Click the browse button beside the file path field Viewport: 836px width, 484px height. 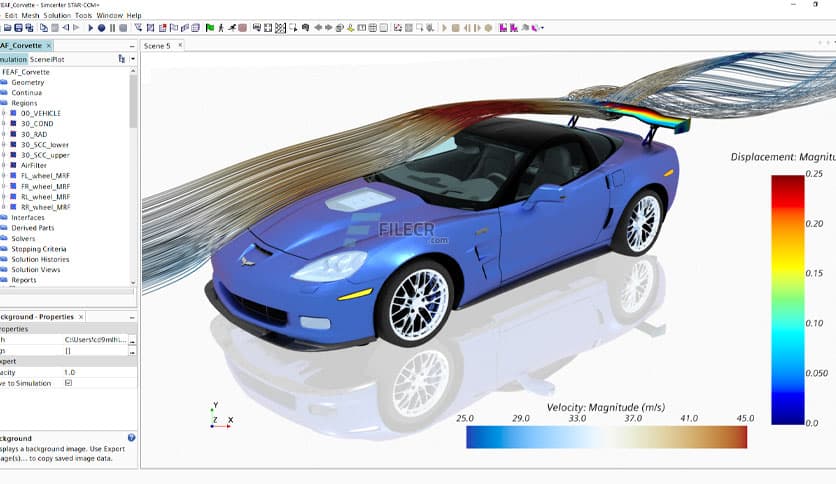point(132,340)
